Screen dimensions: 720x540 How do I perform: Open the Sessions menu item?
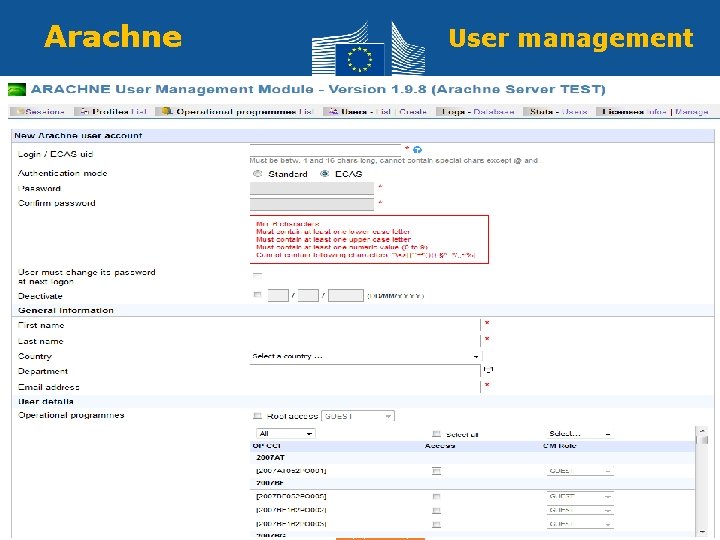coord(45,112)
